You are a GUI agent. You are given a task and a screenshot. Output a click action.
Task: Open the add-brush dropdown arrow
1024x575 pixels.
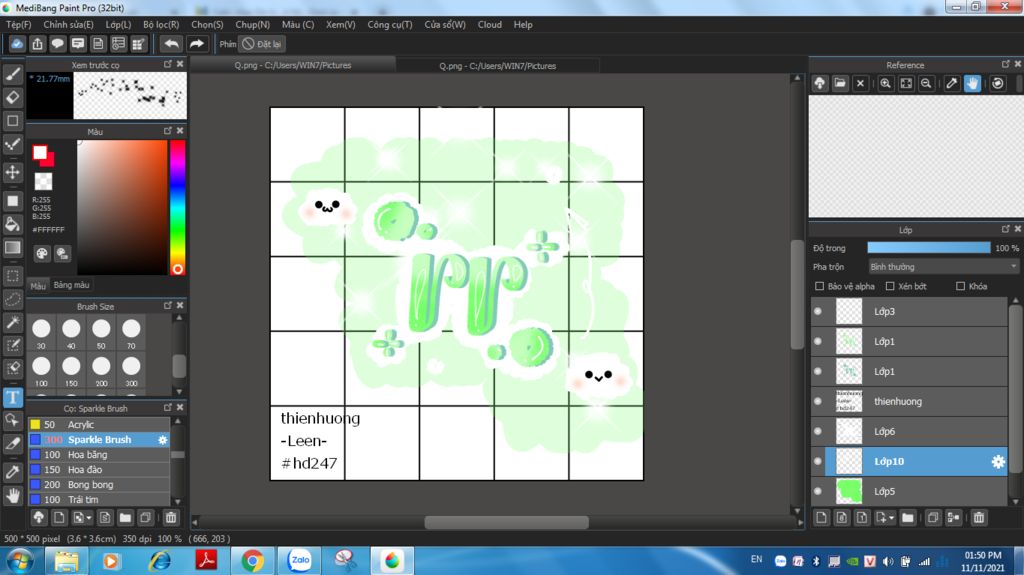pos(89,518)
